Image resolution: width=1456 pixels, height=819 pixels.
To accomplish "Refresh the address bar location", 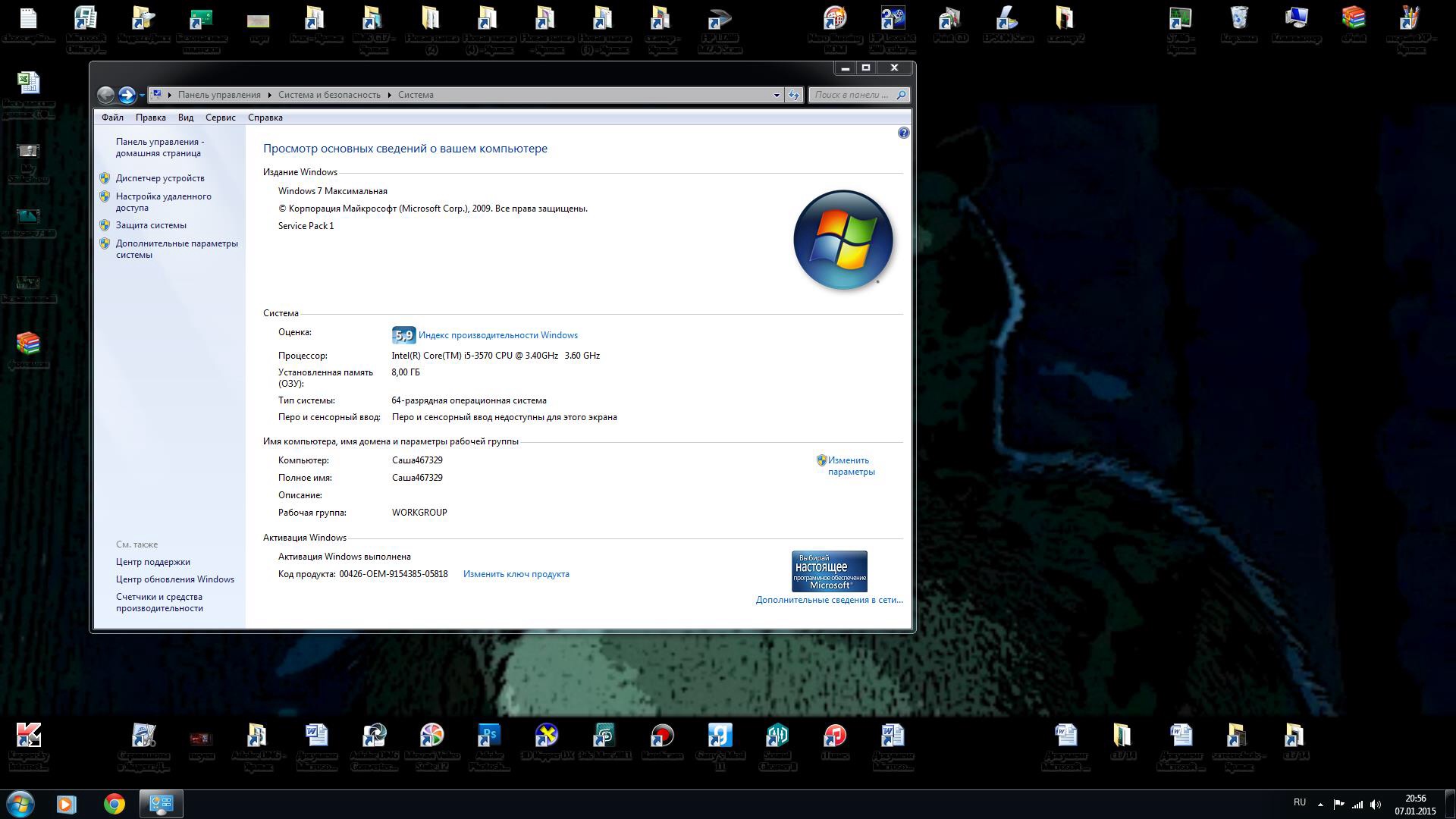I will [794, 95].
